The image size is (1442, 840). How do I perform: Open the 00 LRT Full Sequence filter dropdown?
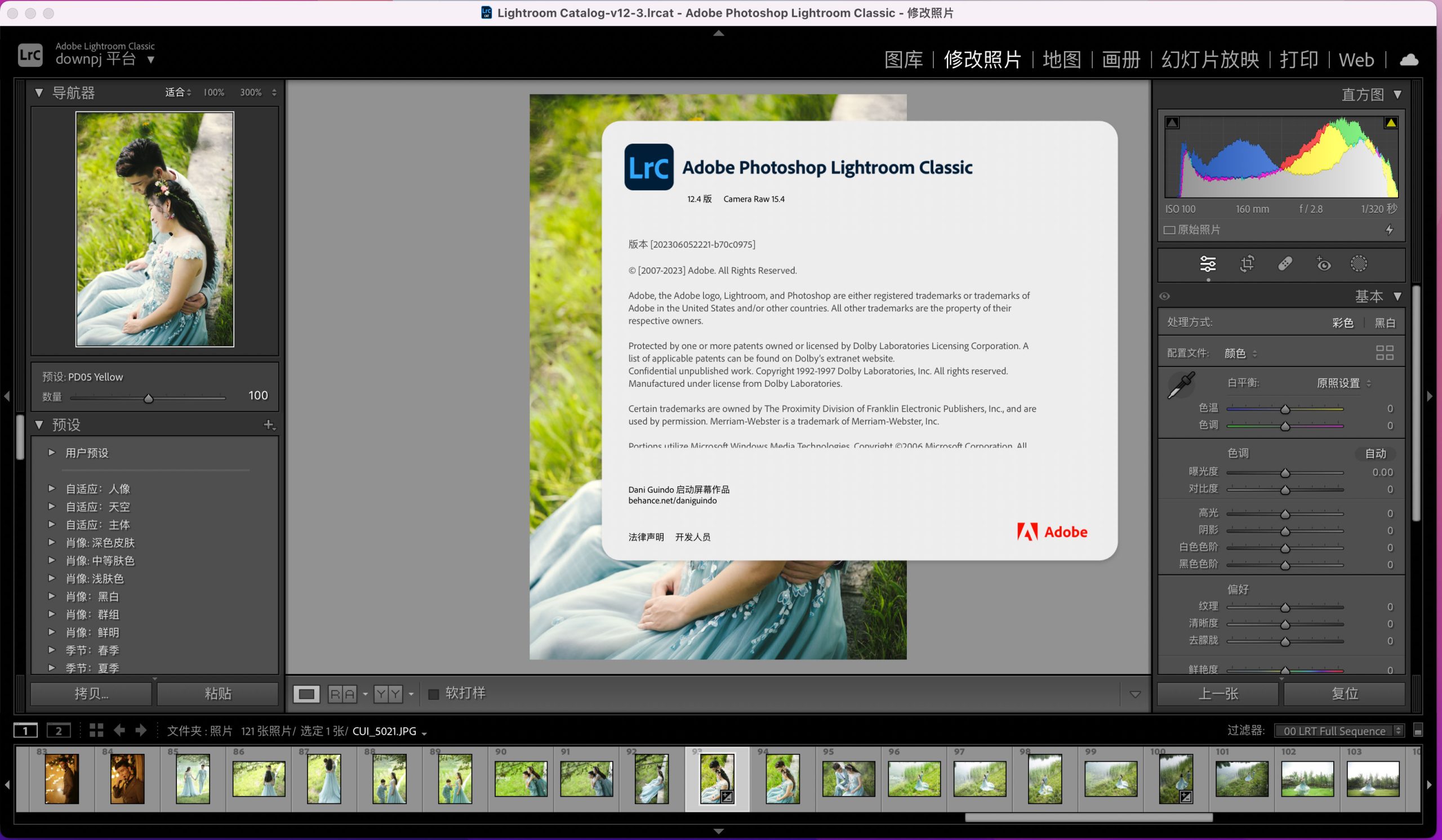(x=1340, y=731)
